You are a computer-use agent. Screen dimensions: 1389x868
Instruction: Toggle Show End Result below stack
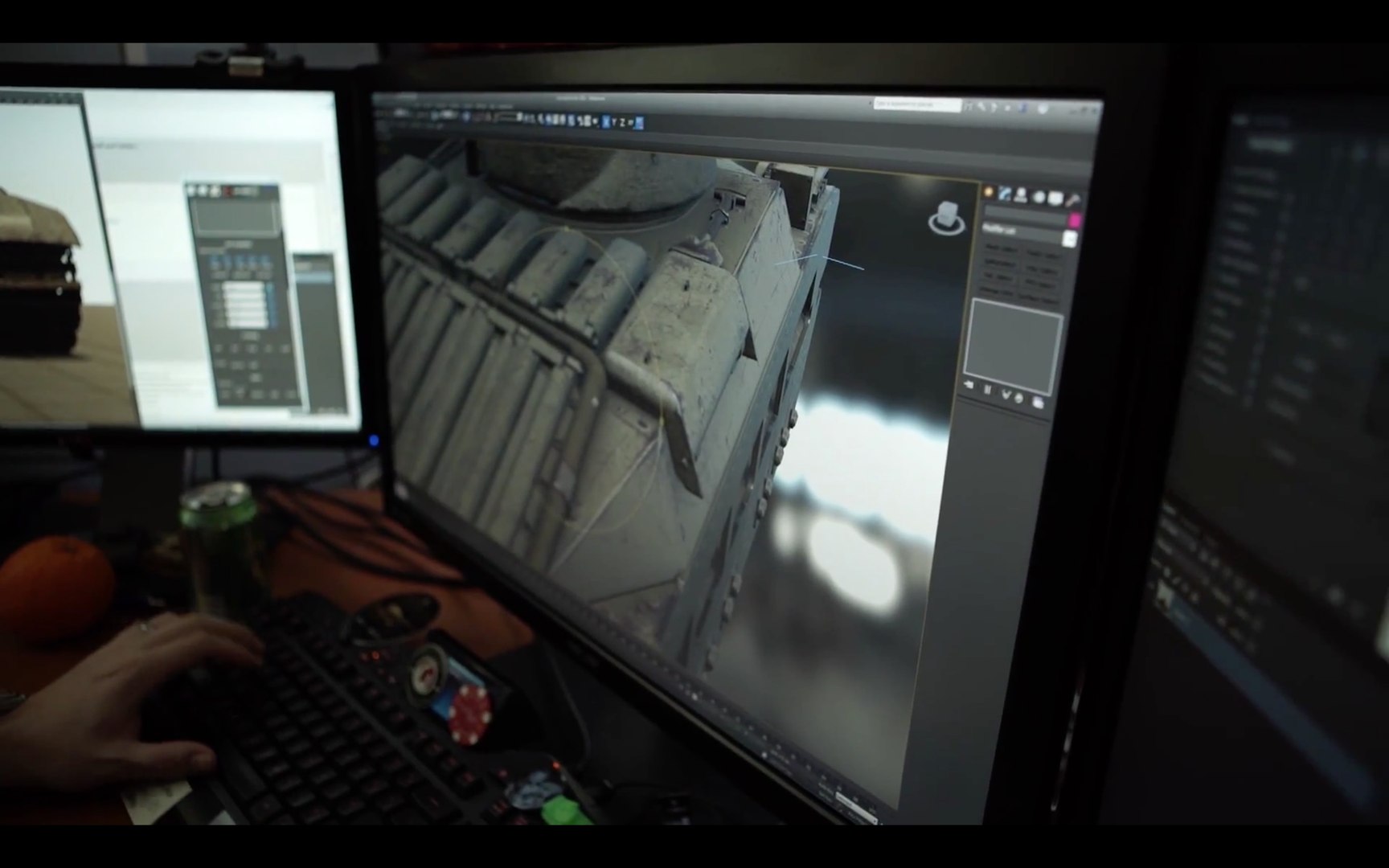click(x=987, y=390)
